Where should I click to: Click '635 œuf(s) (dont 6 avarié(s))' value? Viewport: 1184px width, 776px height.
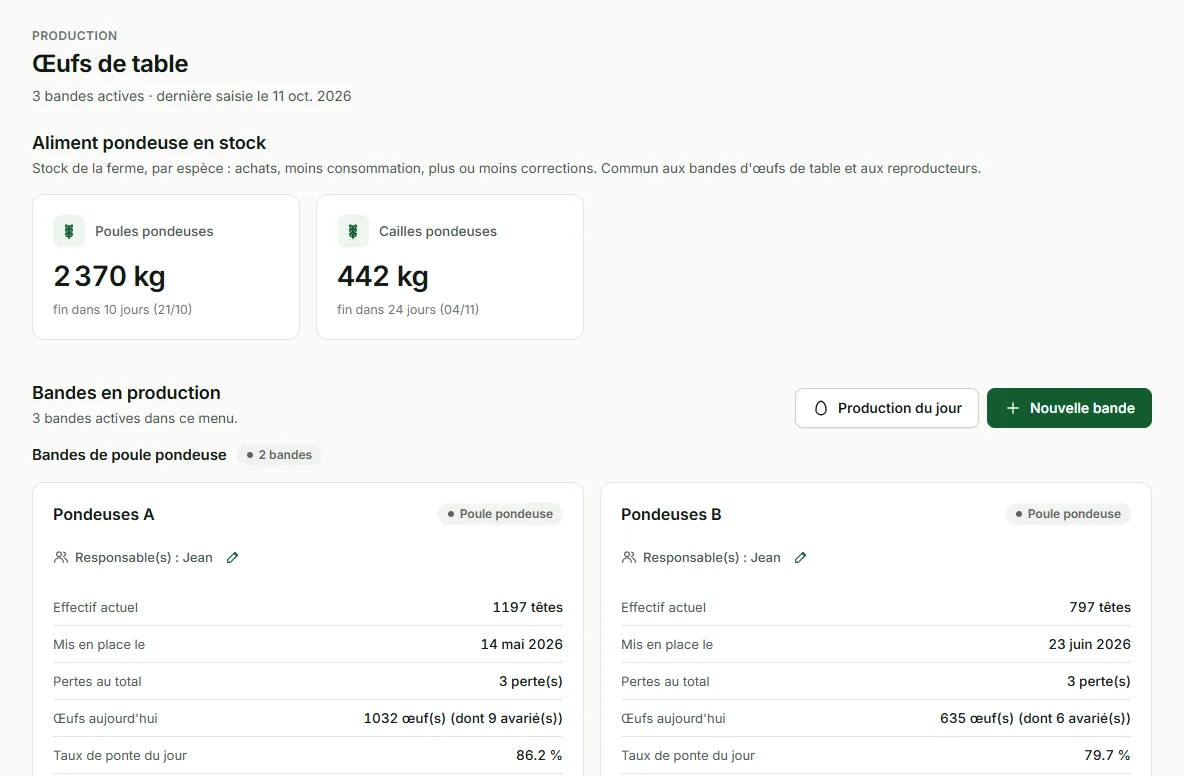point(1035,719)
